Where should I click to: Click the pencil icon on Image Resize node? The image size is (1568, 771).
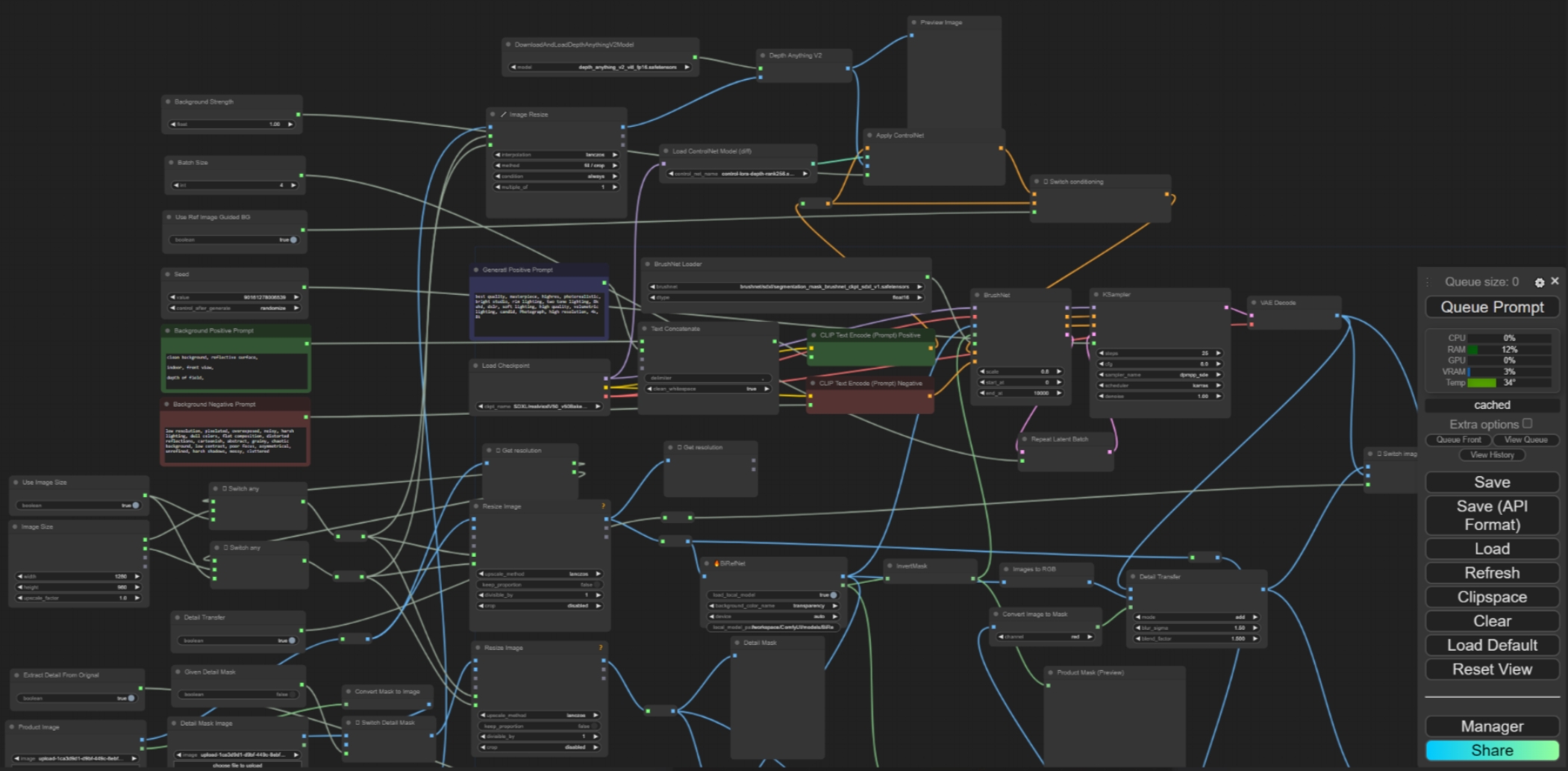[503, 115]
